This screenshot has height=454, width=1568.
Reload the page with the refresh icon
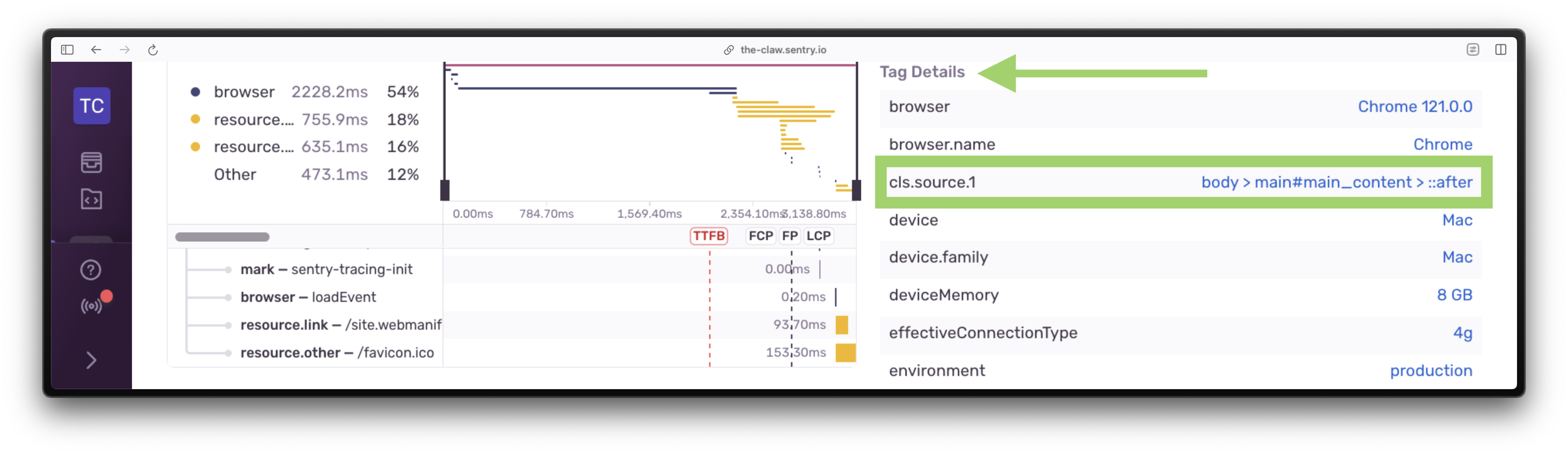[x=153, y=50]
